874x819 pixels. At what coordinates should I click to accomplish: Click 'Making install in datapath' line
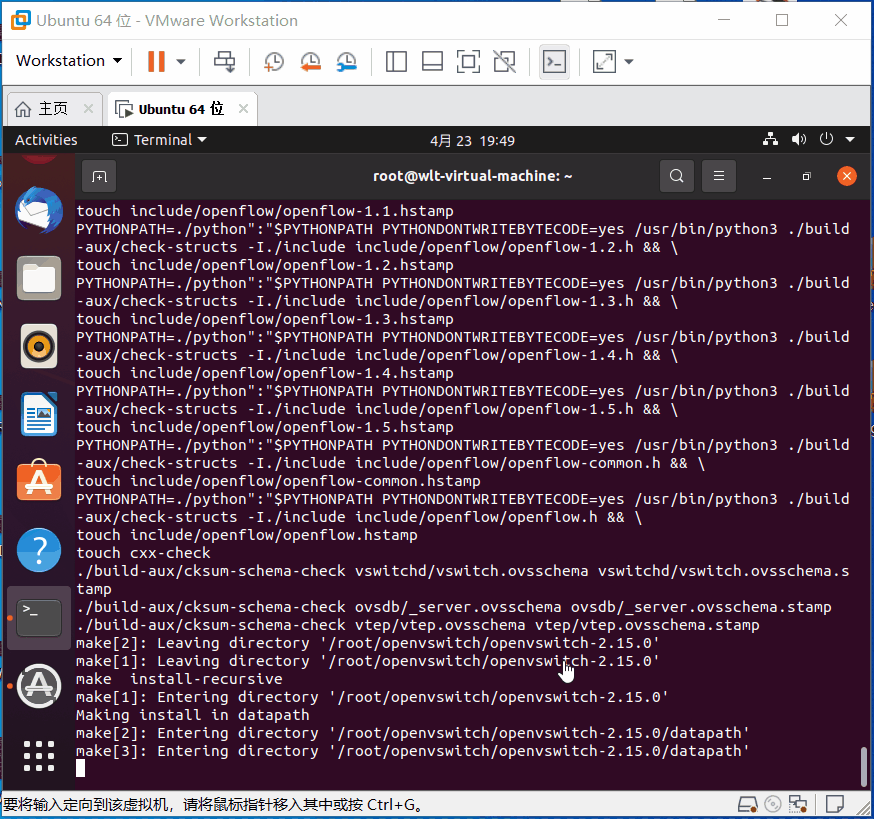pyautogui.click(x=192, y=715)
